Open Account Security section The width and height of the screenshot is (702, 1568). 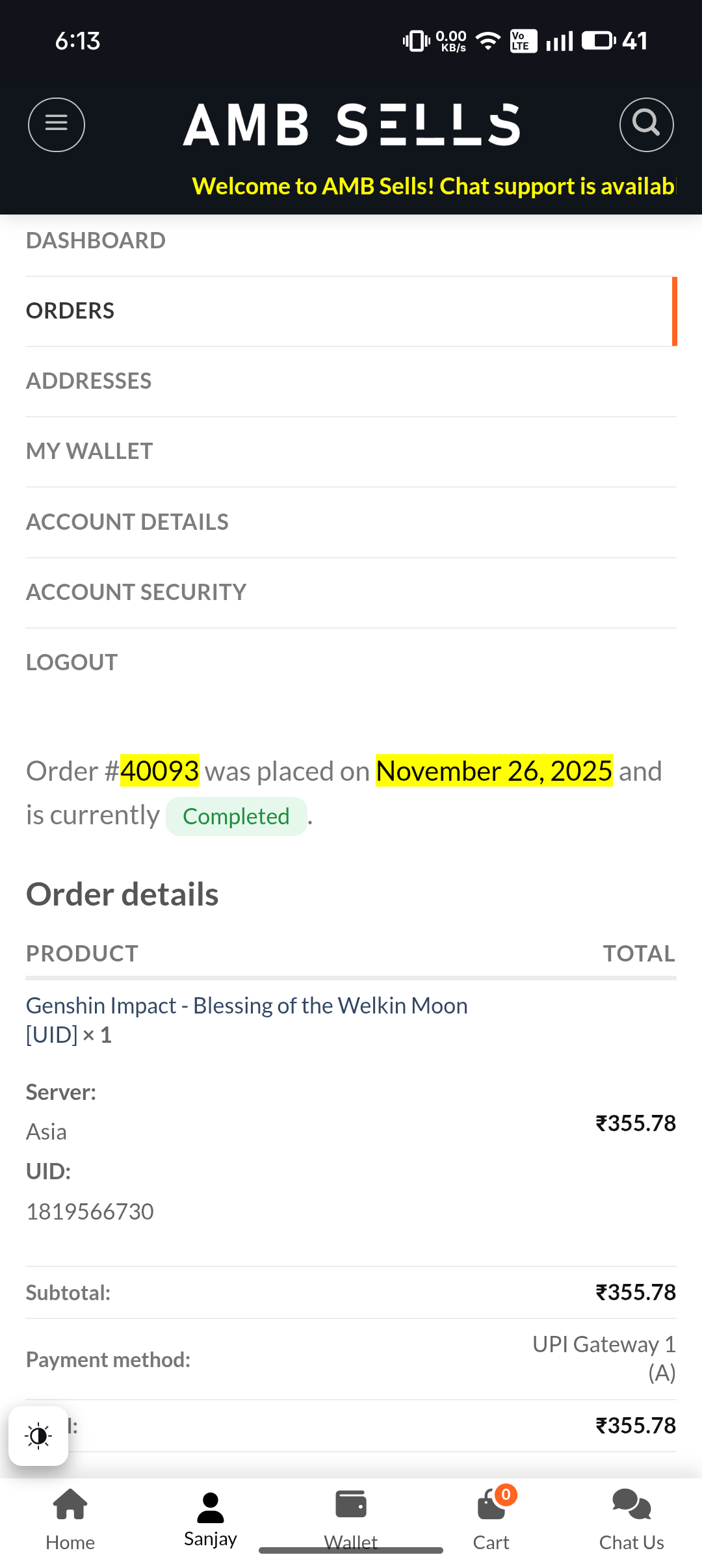tap(136, 592)
